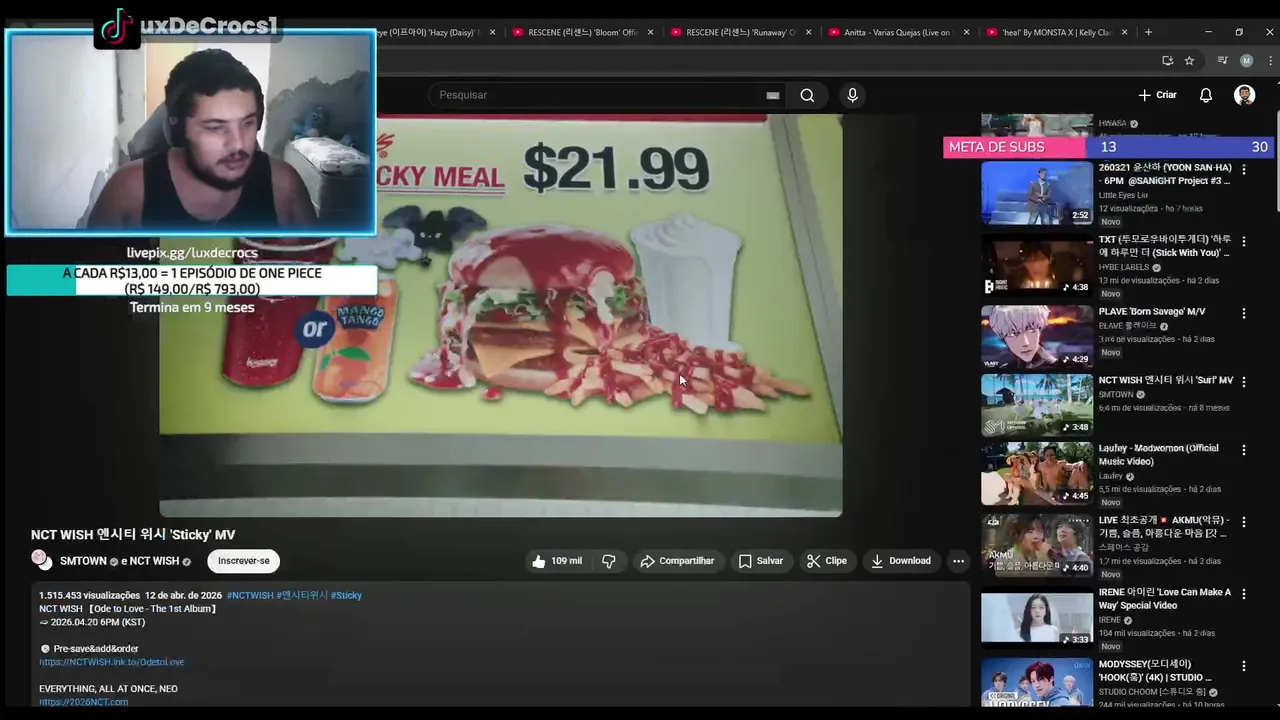
Task: Open more actions three-dot menu below video
Action: [958, 561]
